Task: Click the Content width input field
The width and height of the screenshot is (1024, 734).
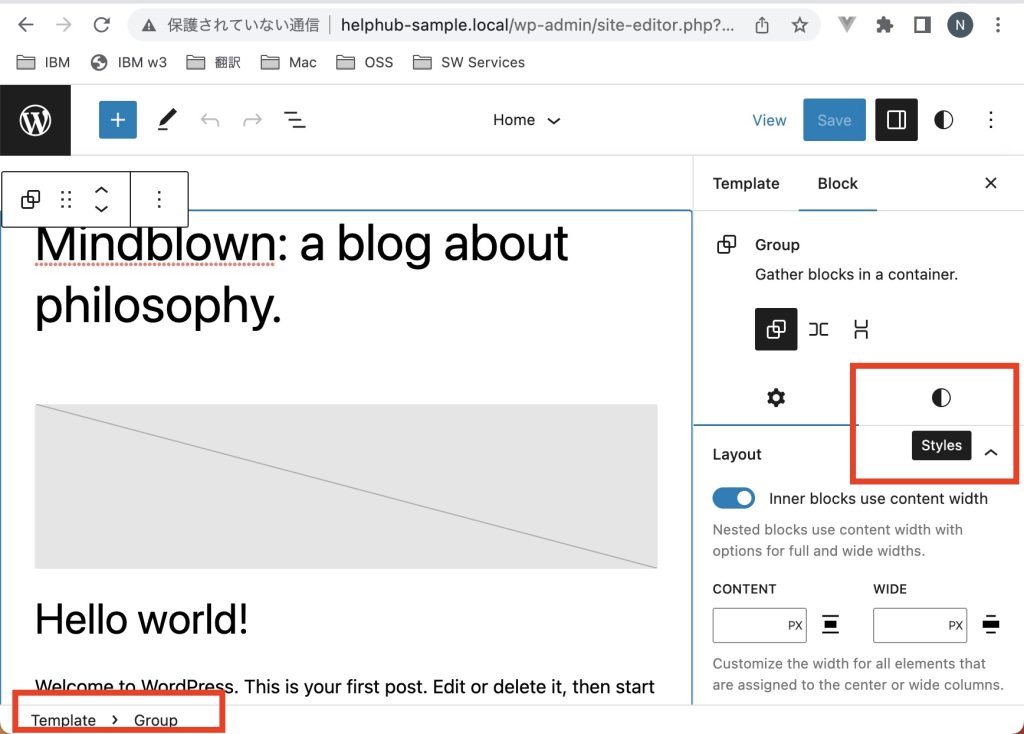Action: tap(748, 625)
